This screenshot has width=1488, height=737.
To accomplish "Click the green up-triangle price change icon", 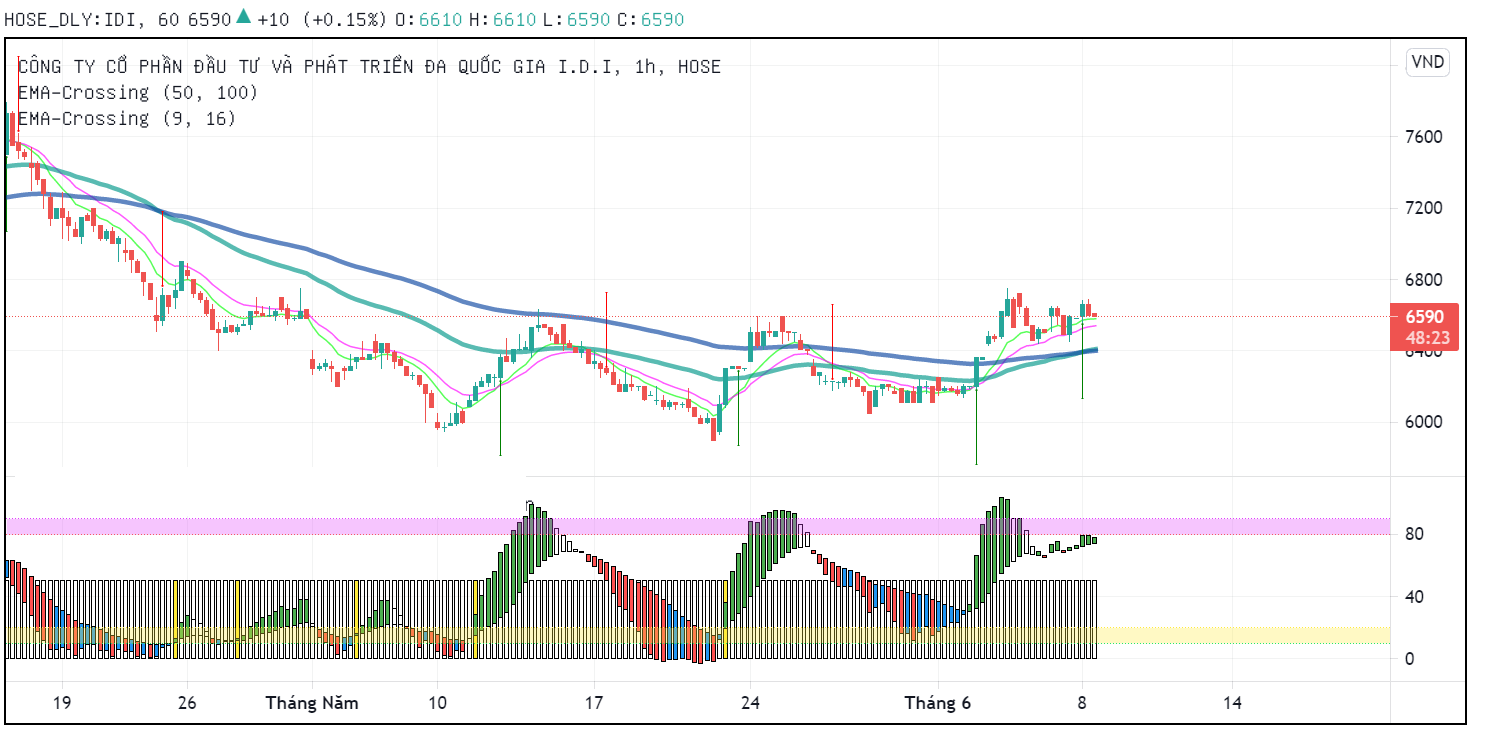I will (x=243, y=18).
